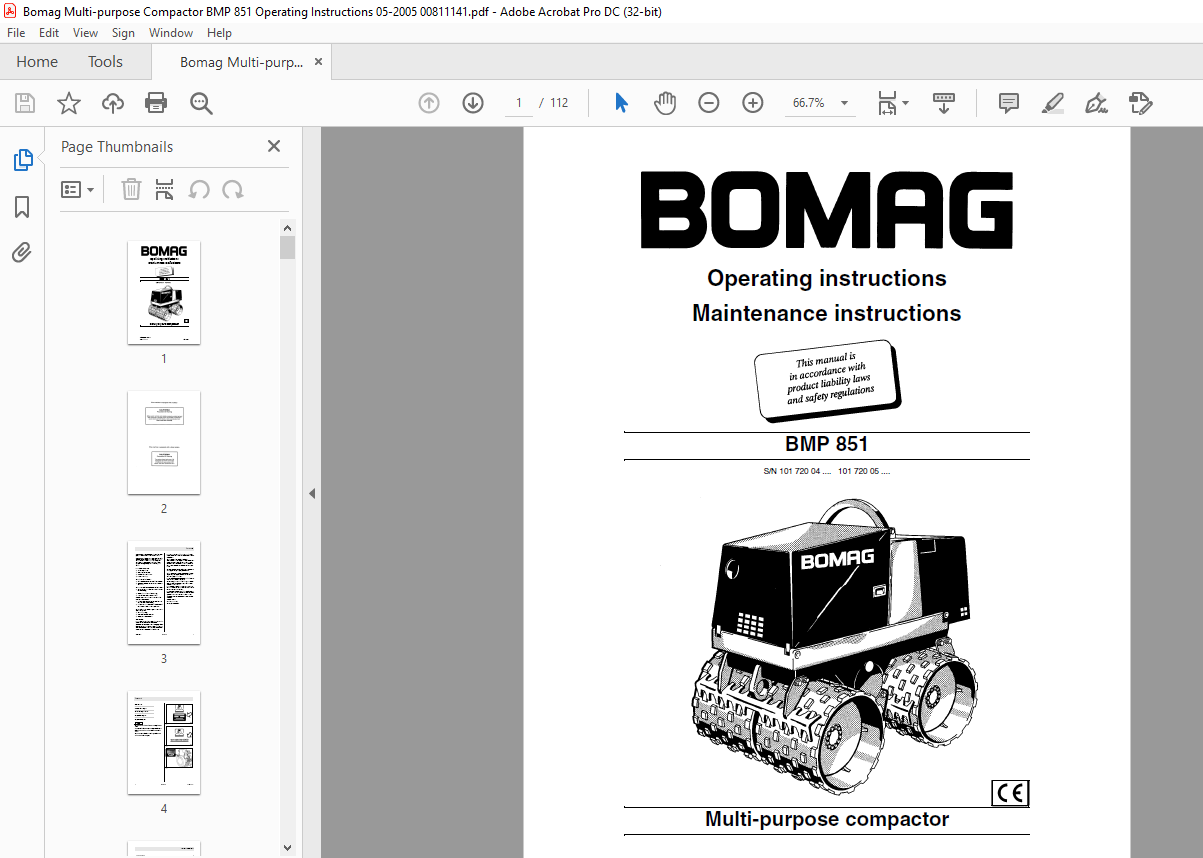Open the Page Thumbnails sidebar icon
This screenshot has width=1203, height=858.
point(22,159)
